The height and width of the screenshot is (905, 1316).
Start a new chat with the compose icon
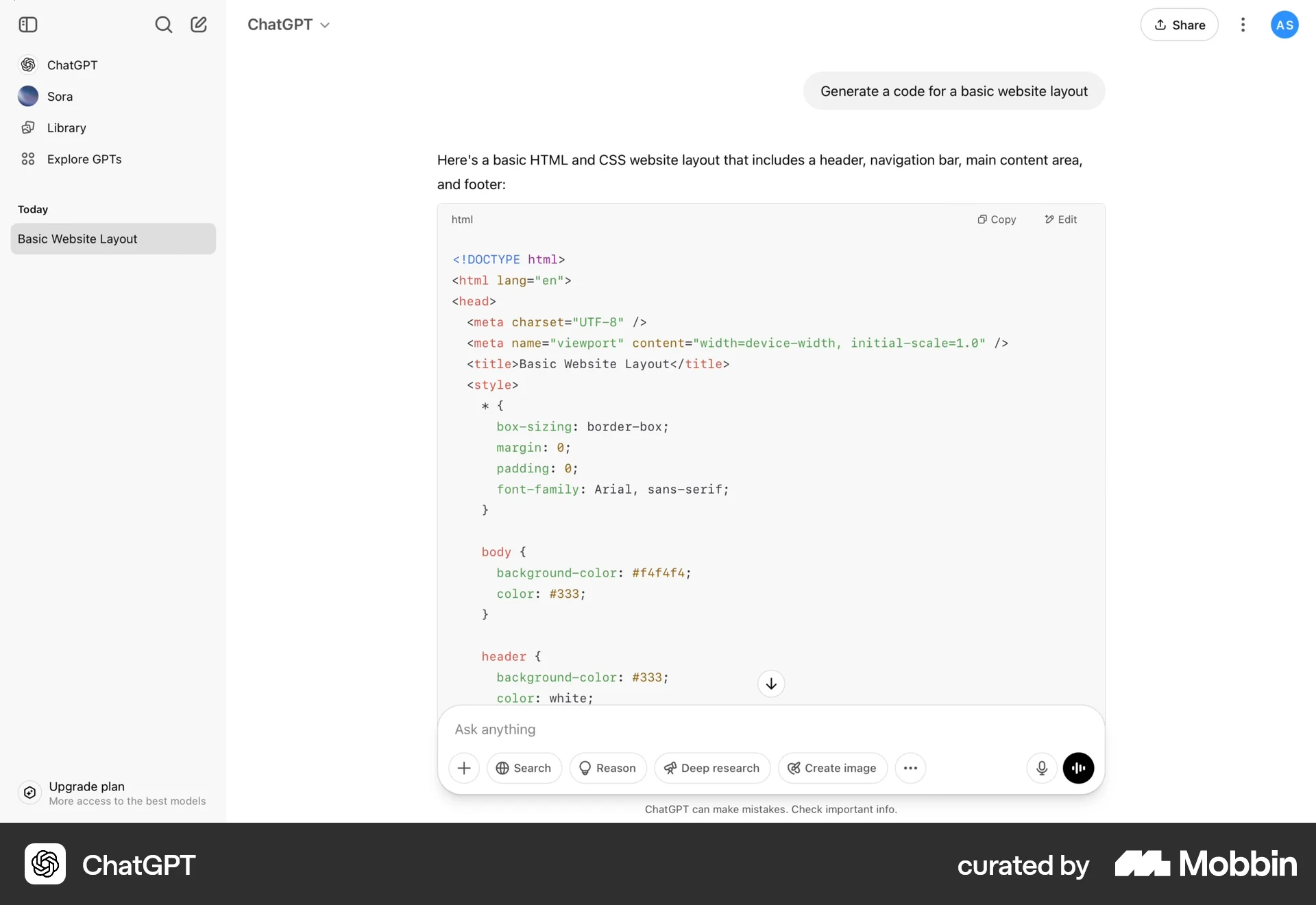point(199,25)
